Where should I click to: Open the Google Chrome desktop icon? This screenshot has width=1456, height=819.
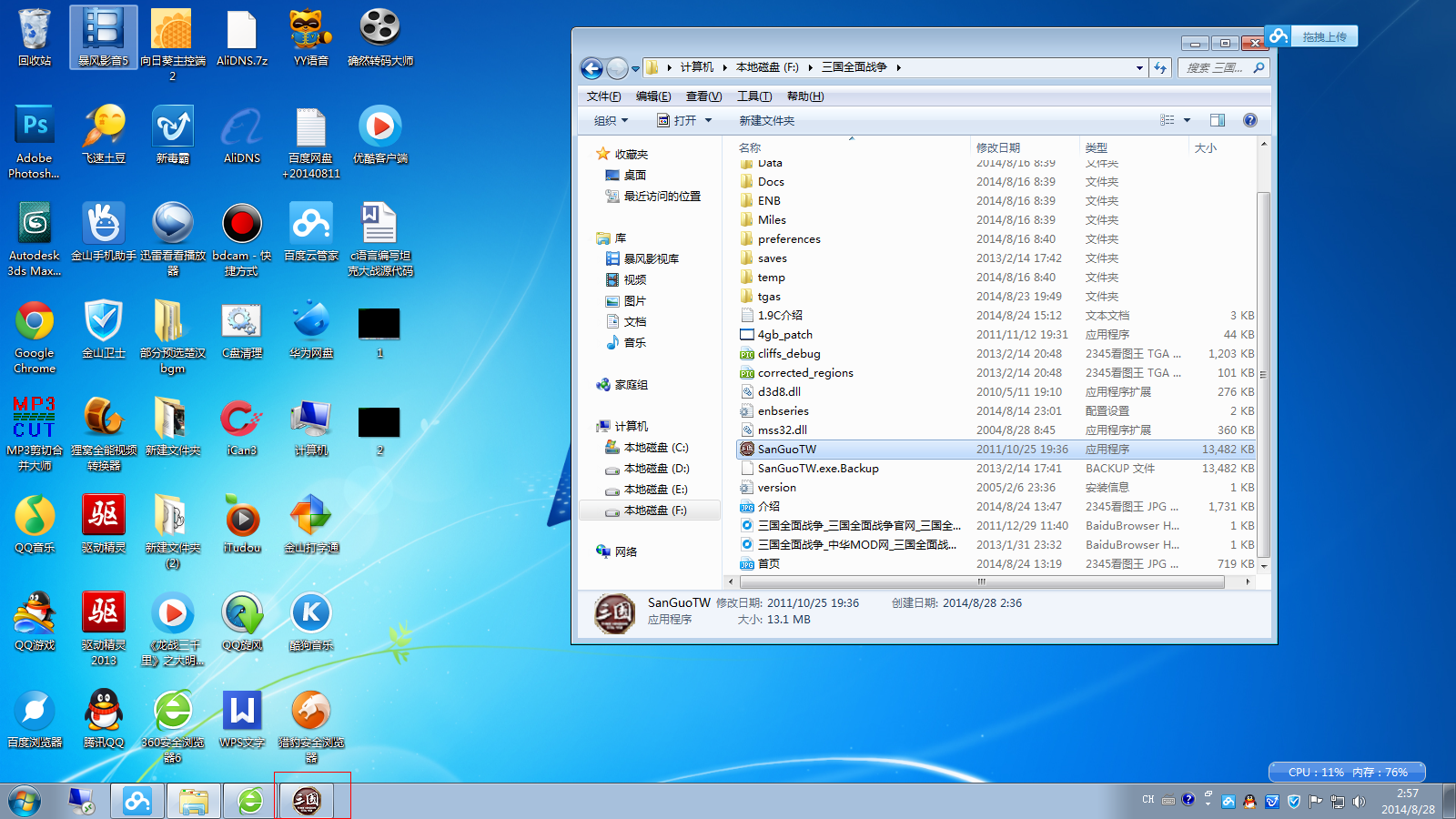35,337
